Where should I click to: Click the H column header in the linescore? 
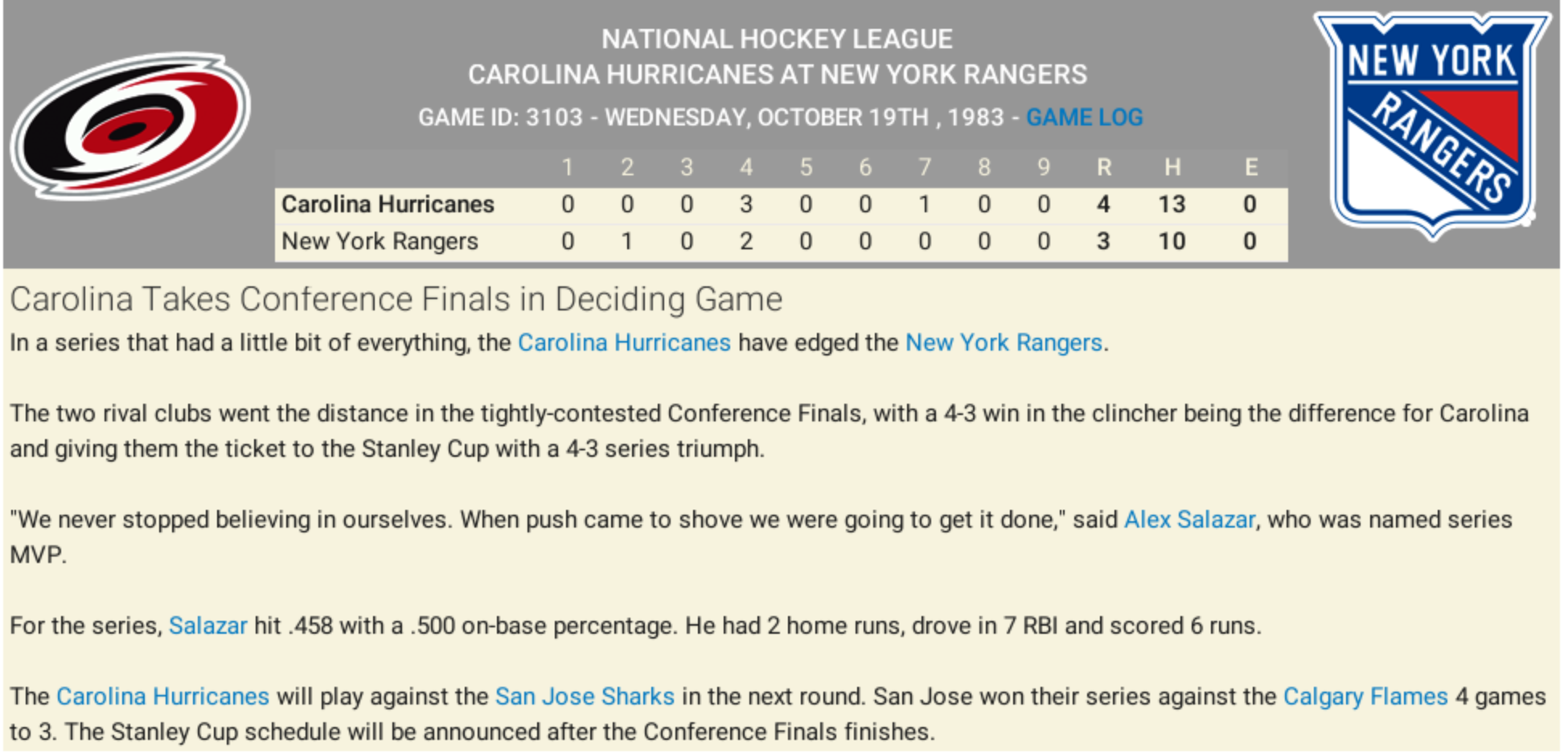tap(1172, 167)
